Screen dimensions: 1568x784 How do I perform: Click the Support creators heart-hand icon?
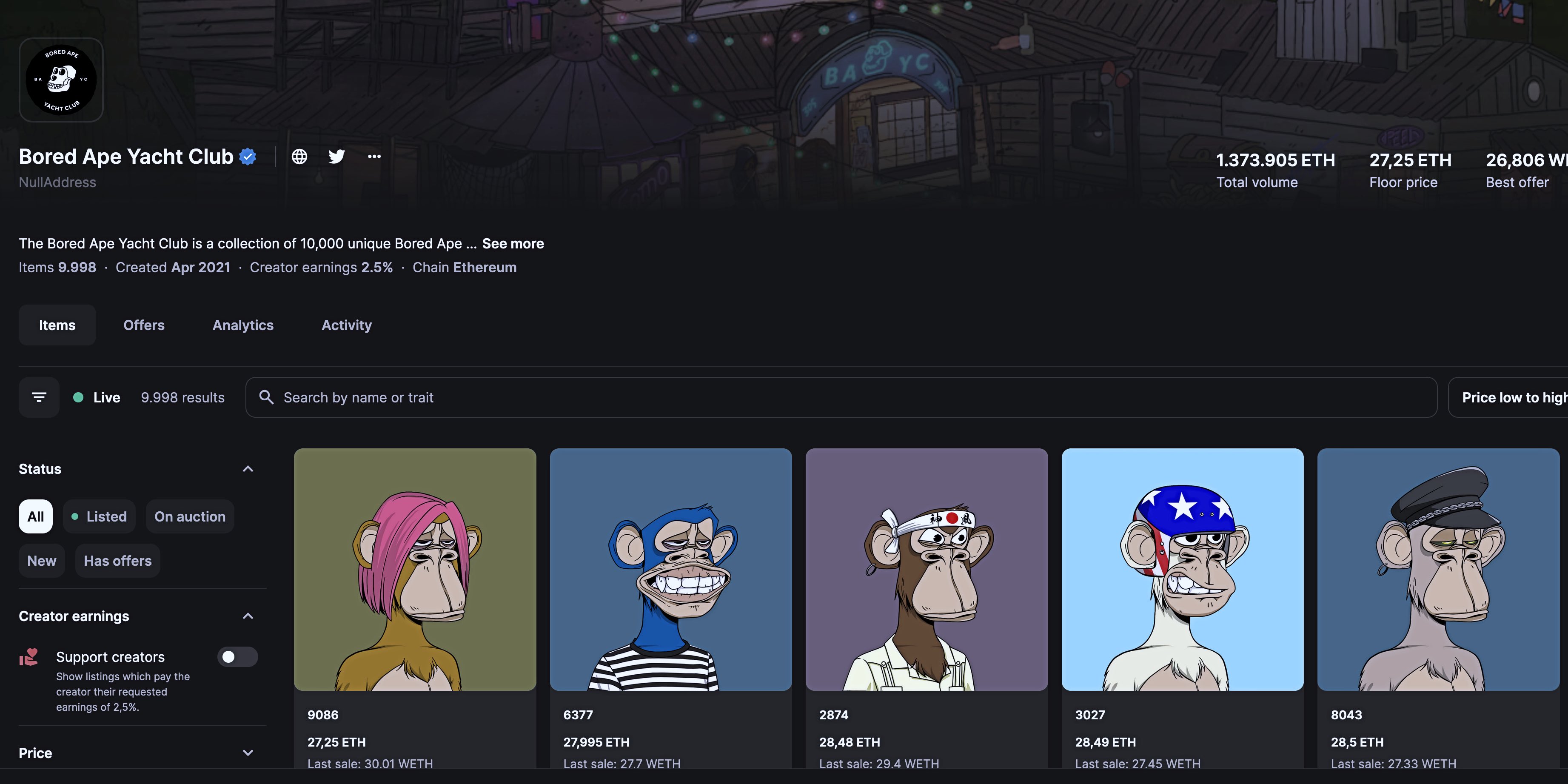click(x=29, y=657)
